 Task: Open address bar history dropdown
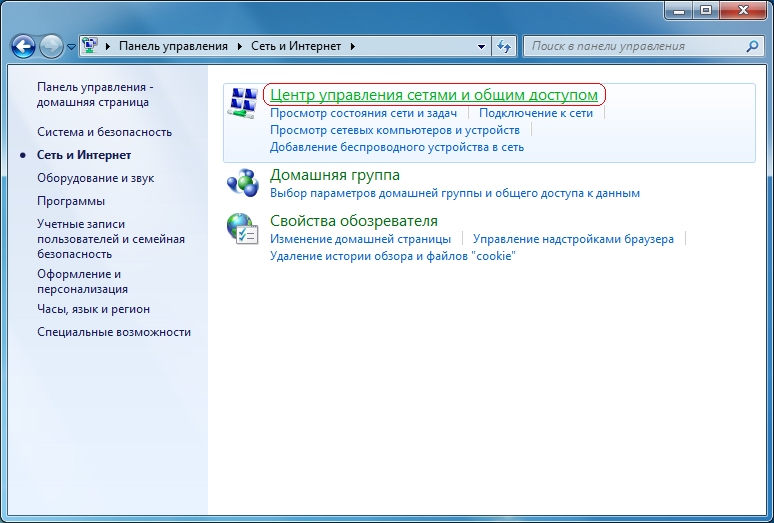(x=481, y=46)
